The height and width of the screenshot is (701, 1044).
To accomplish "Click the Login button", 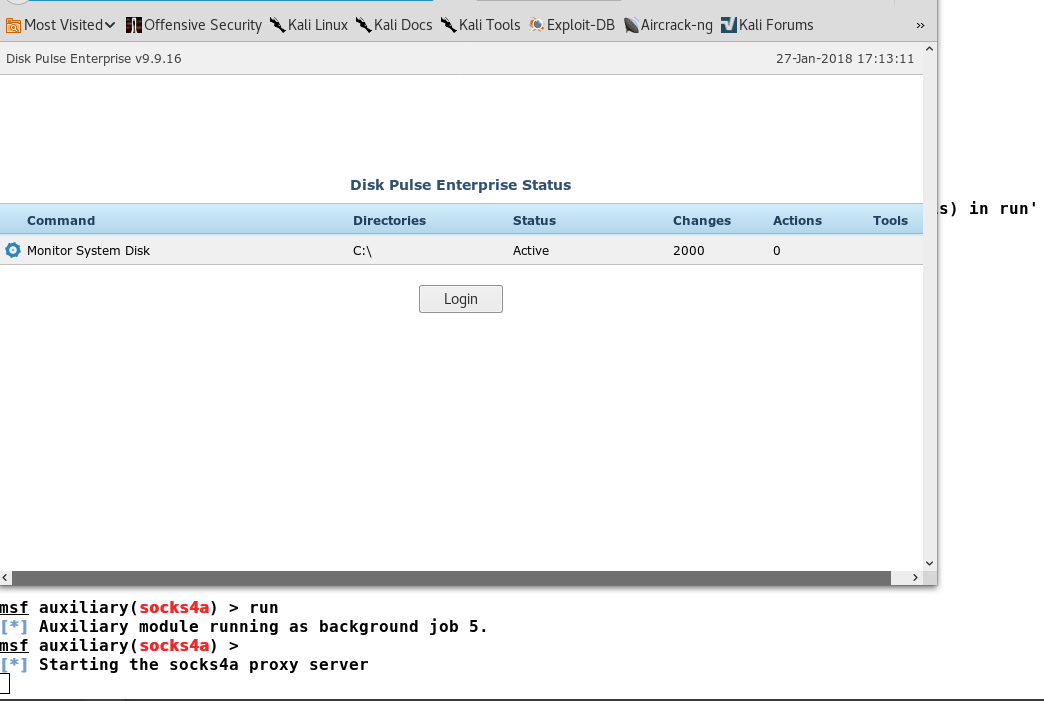I will [461, 299].
